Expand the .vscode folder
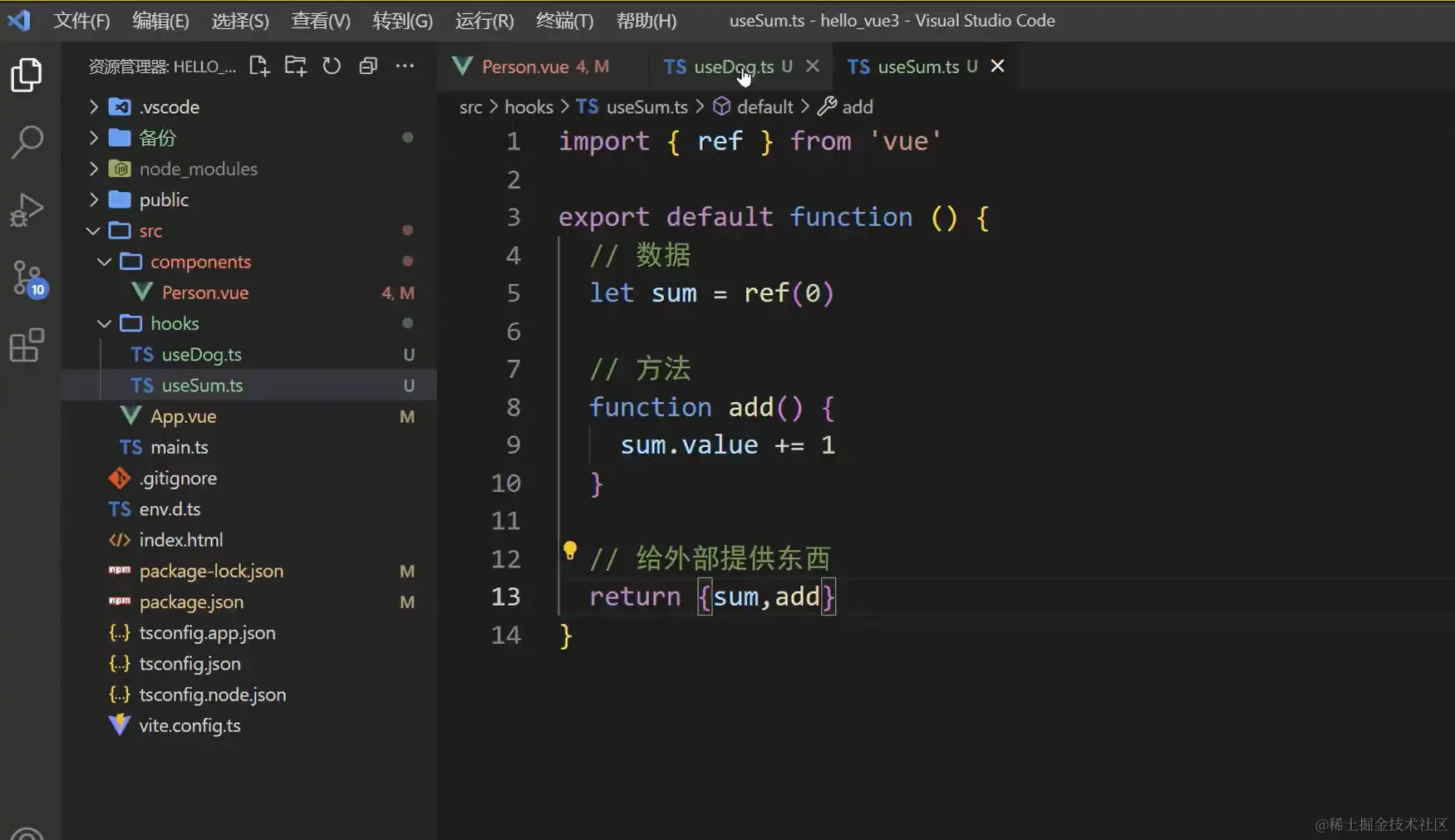The width and height of the screenshot is (1455, 840). [94, 107]
